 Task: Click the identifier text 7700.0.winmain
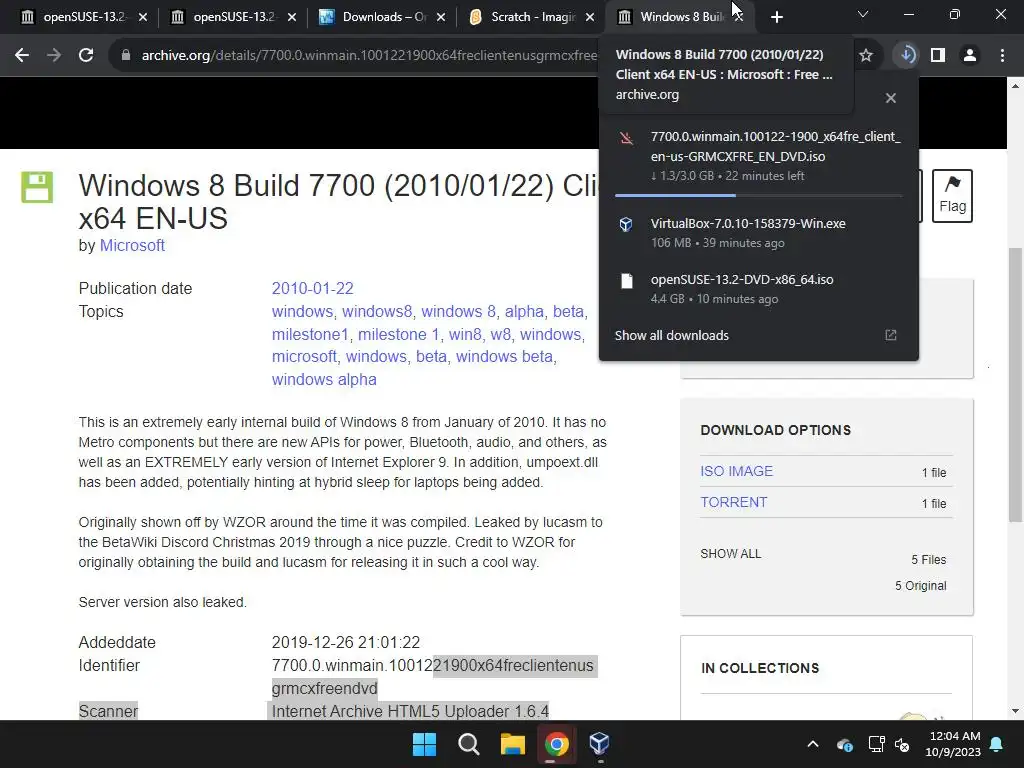(432, 677)
